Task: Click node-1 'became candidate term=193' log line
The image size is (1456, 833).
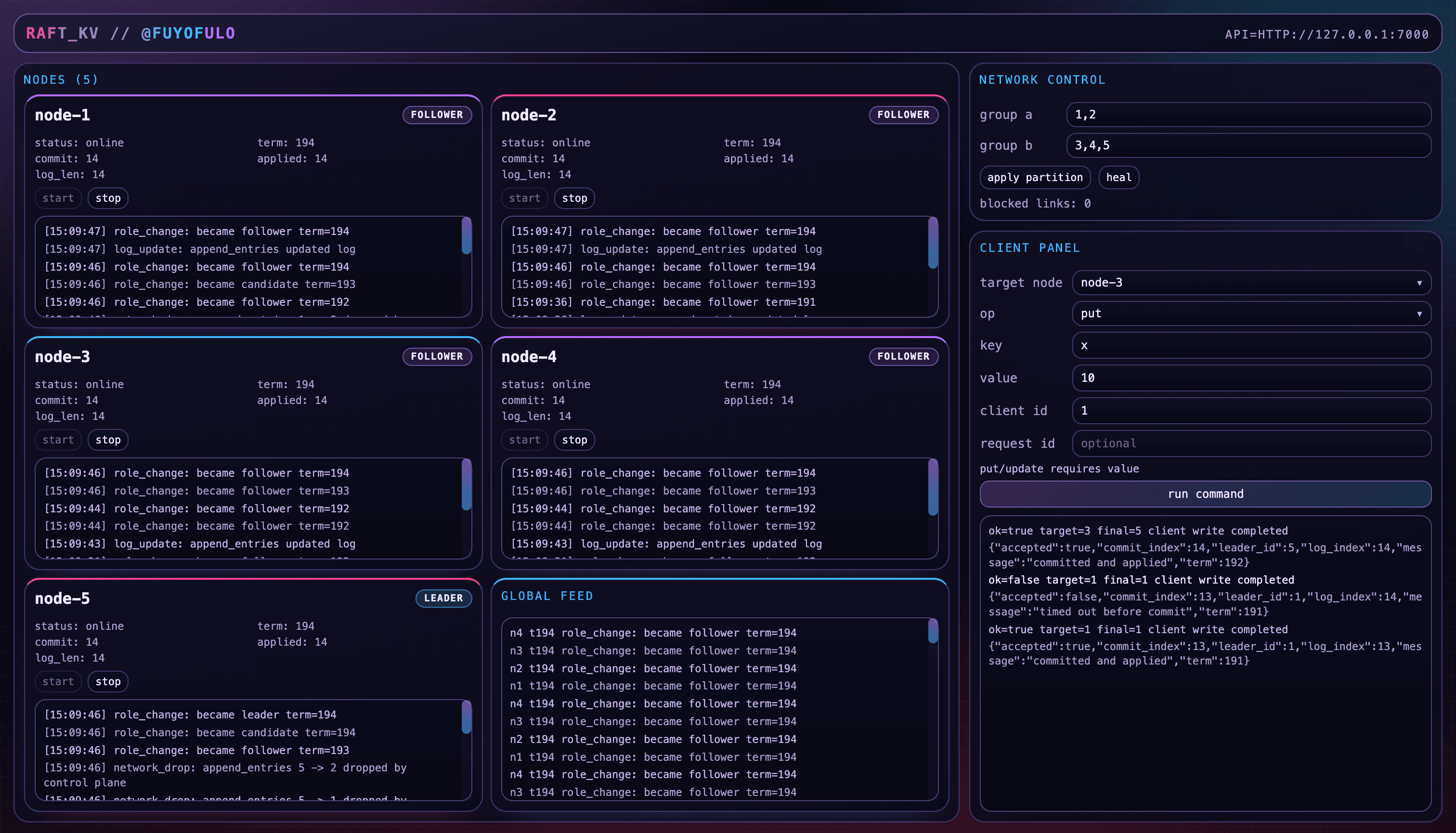Action: [x=200, y=285]
